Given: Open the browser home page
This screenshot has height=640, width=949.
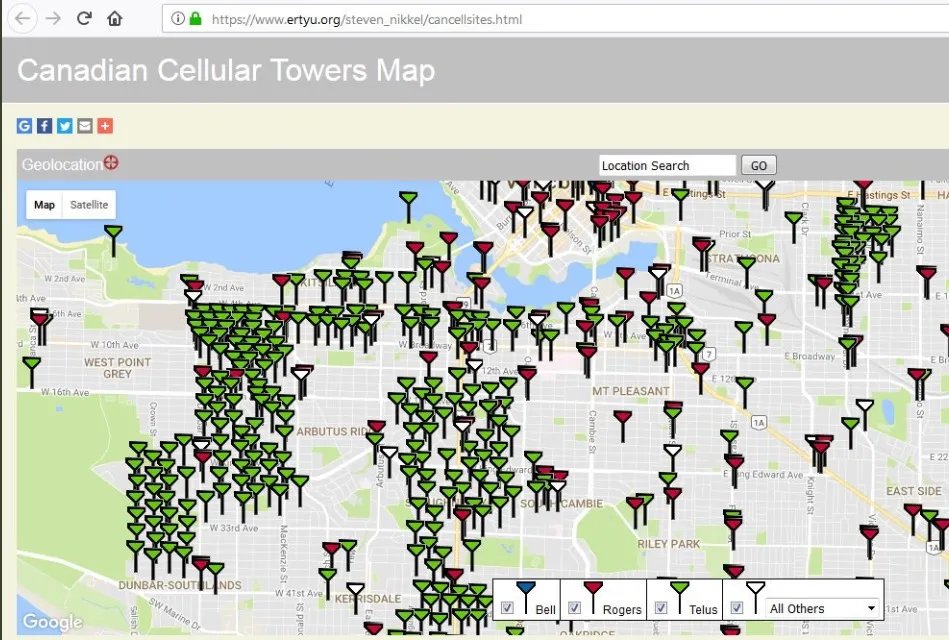Looking at the screenshot, I should point(114,19).
